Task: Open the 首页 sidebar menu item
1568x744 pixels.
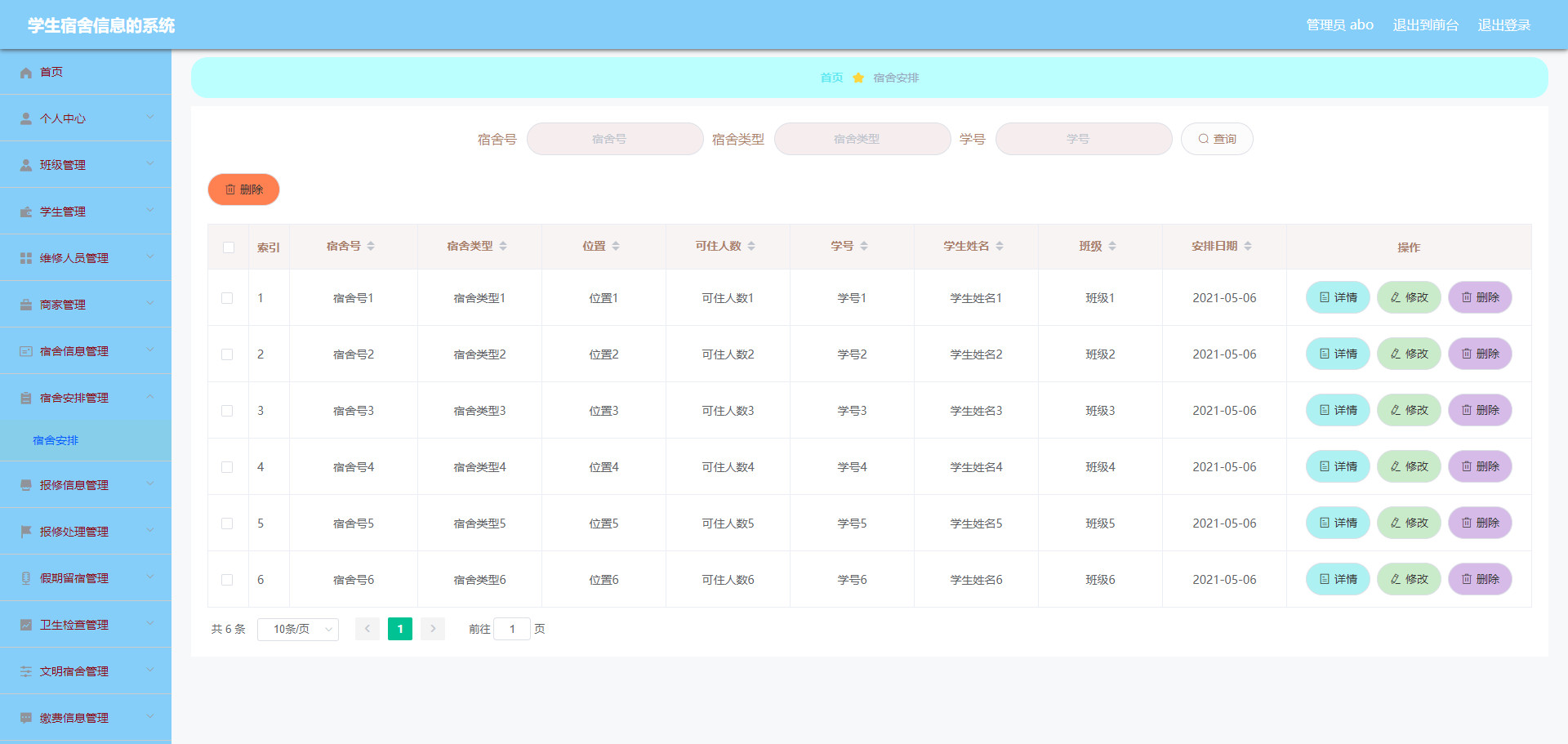Action: click(x=86, y=72)
